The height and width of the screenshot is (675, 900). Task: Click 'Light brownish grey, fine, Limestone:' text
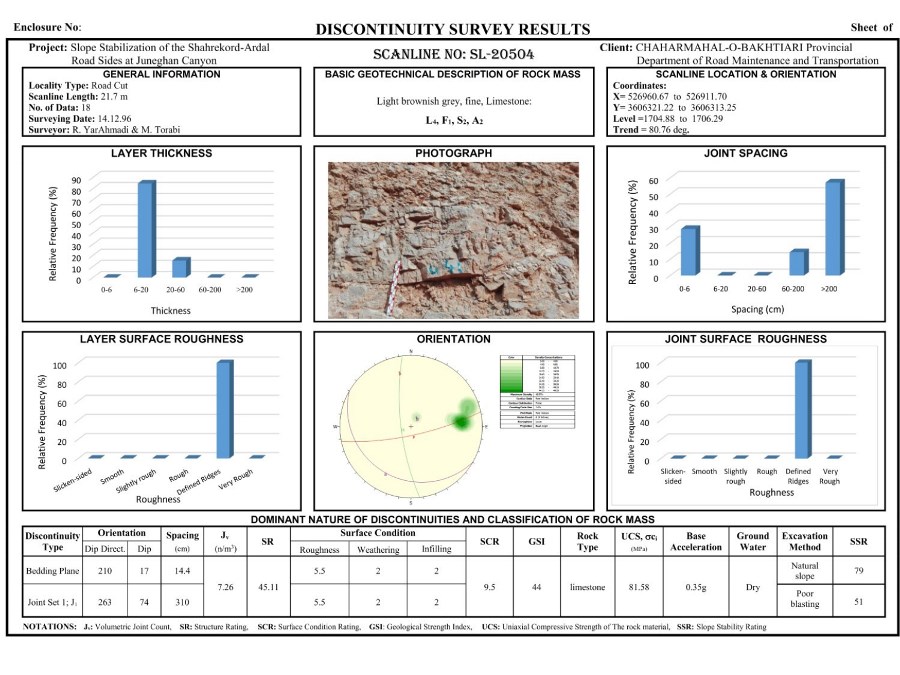(454, 101)
